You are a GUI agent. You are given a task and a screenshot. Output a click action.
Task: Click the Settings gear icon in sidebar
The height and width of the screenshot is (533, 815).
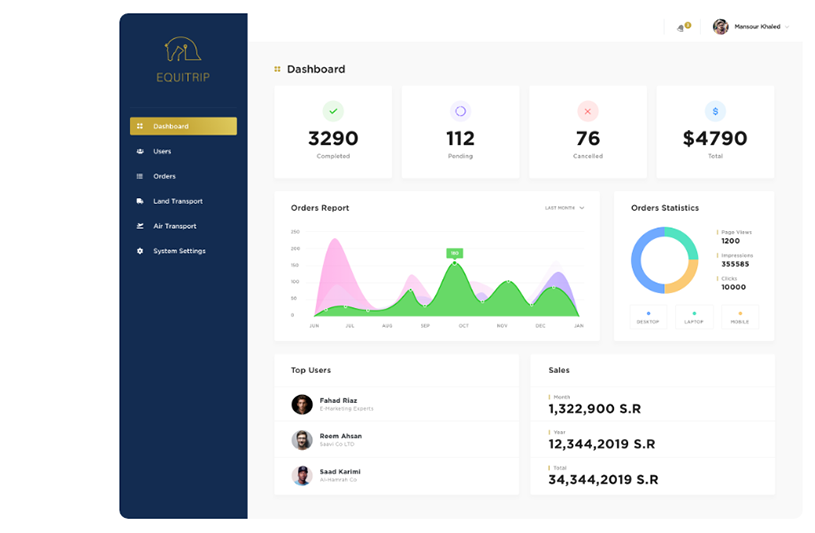(x=140, y=251)
